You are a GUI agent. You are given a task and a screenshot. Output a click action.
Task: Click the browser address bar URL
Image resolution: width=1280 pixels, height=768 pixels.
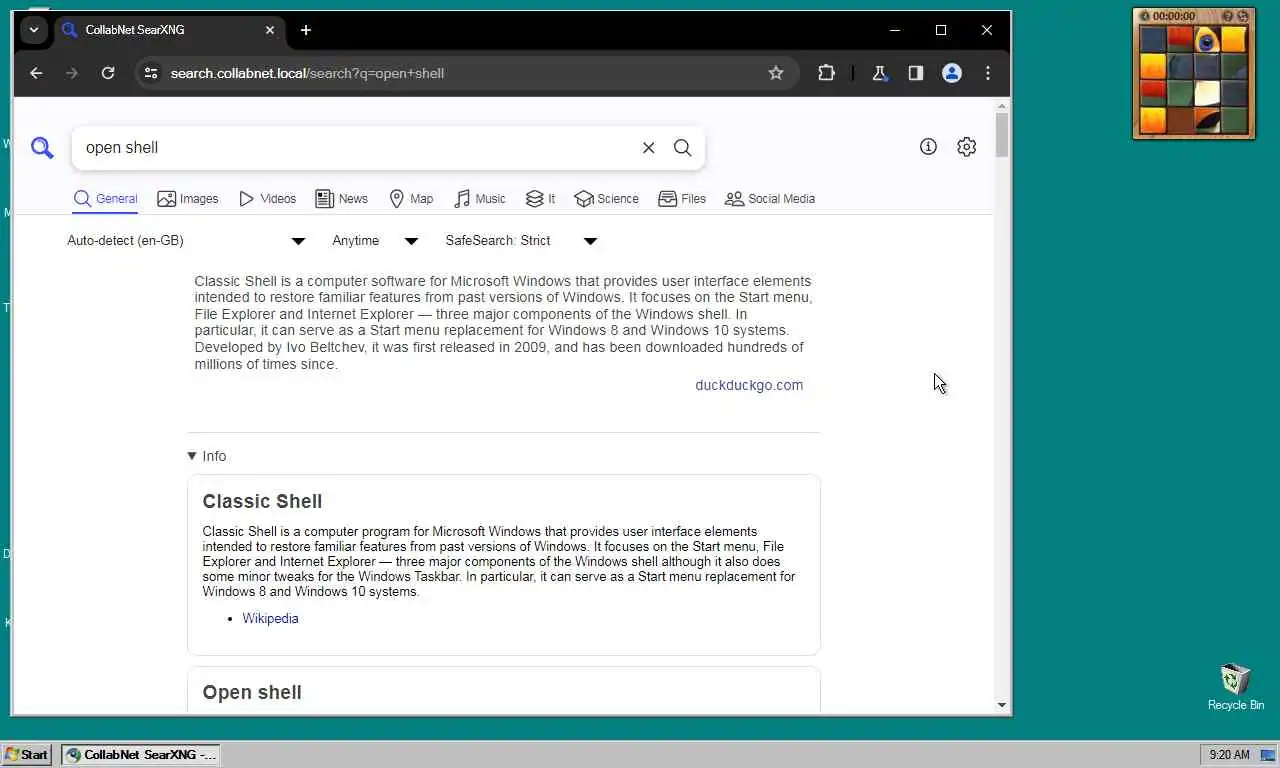307,73
